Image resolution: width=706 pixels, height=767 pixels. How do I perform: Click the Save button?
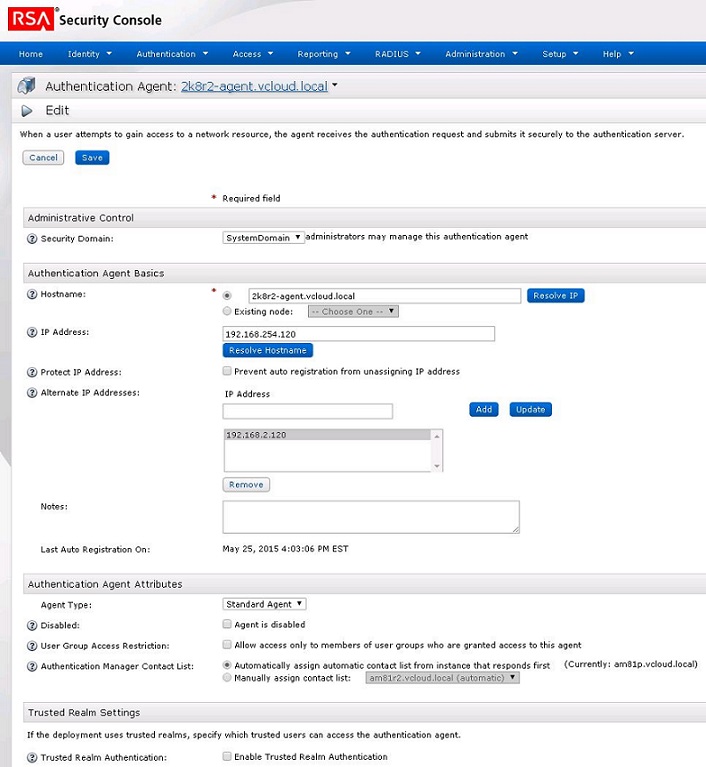click(x=92, y=158)
